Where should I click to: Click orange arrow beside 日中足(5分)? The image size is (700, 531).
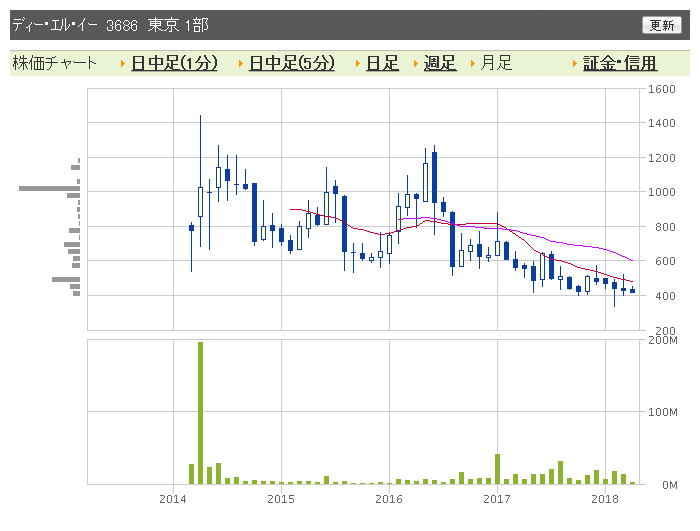pos(241,63)
